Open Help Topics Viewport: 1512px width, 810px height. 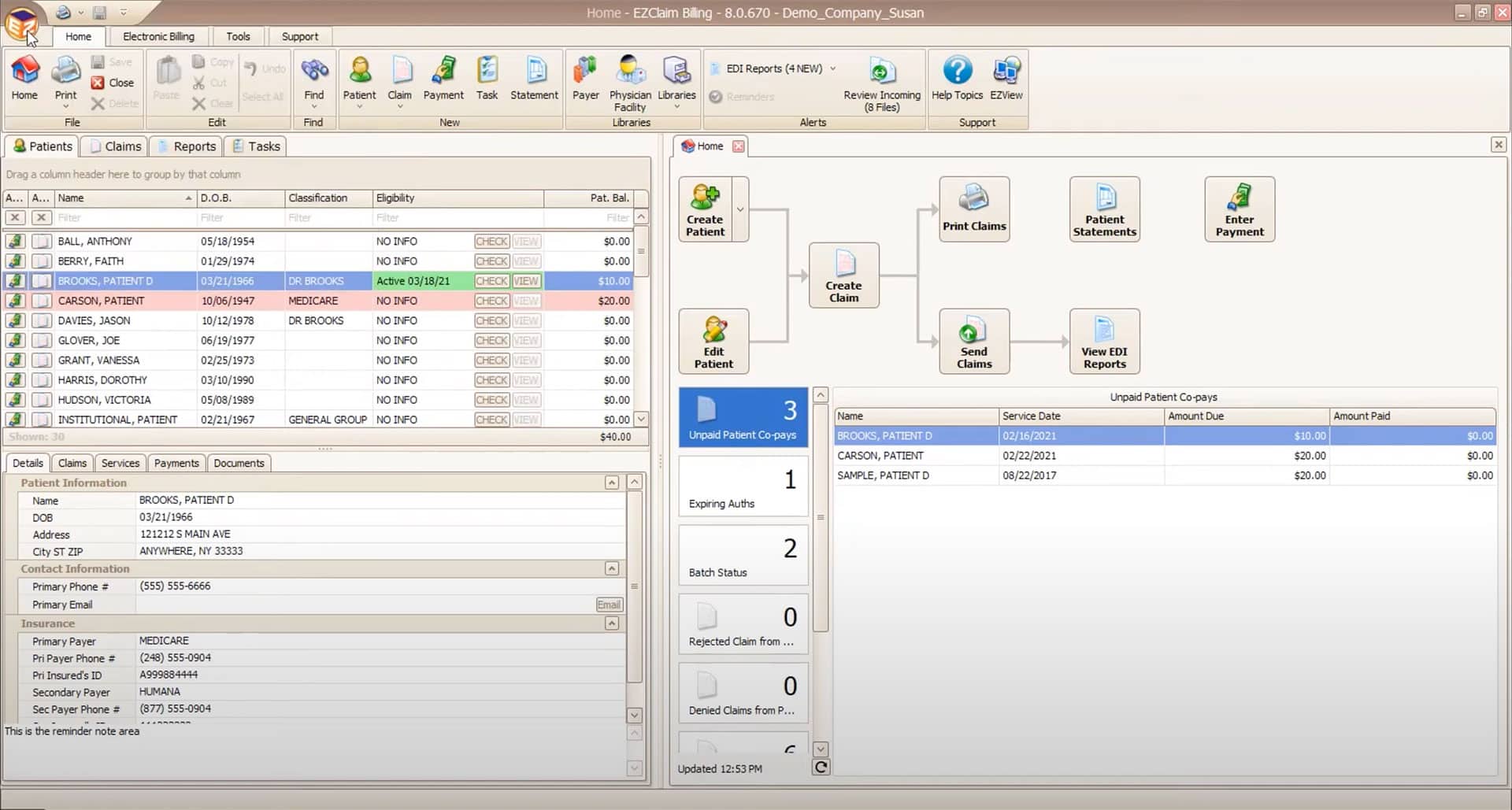click(957, 78)
